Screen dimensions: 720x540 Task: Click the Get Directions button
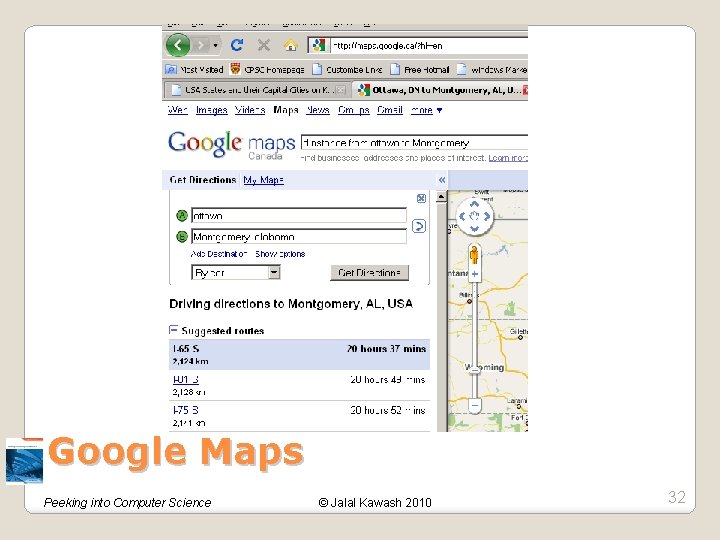point(369,272)
